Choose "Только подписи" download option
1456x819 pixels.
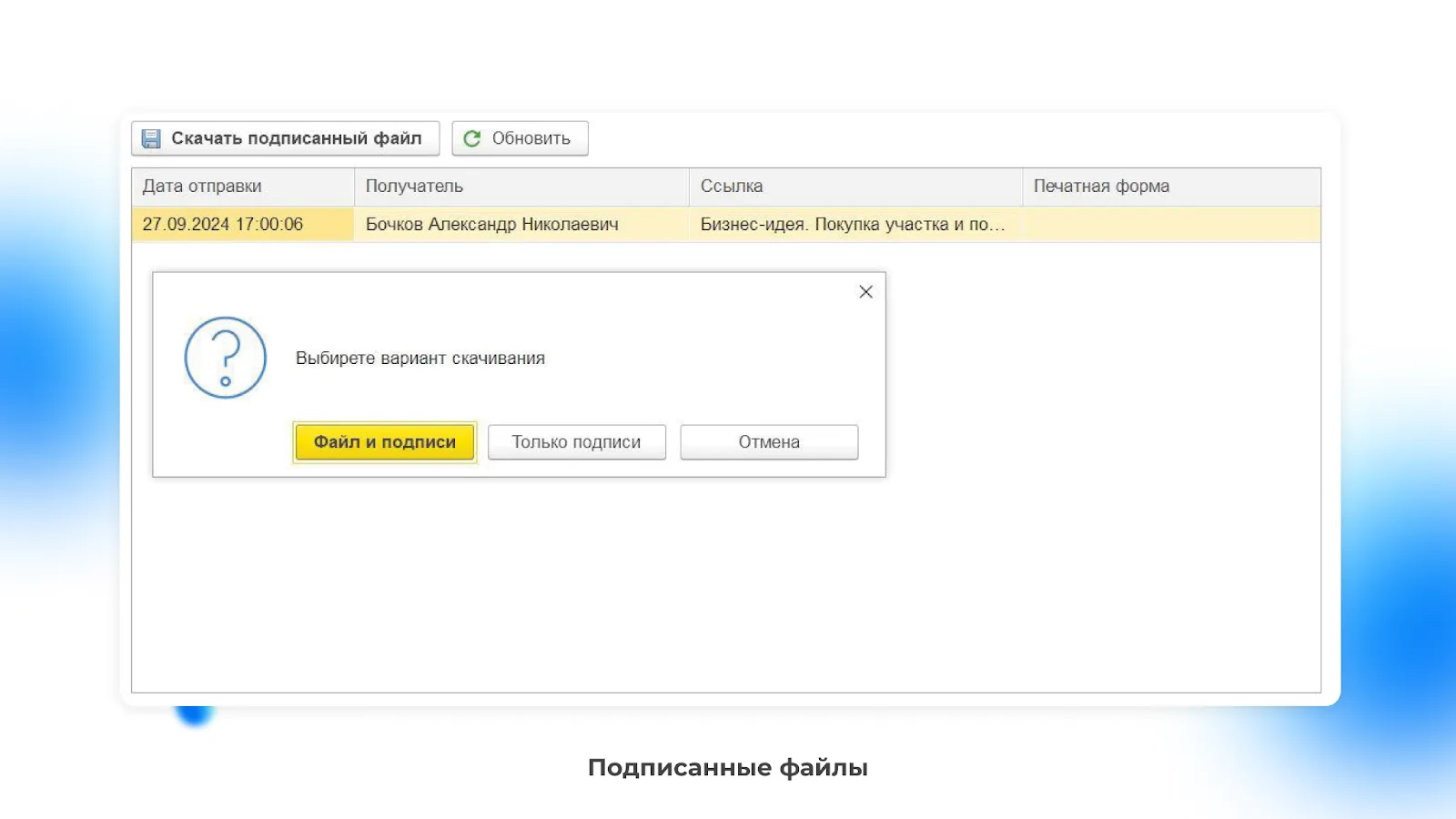pos(576,442)
